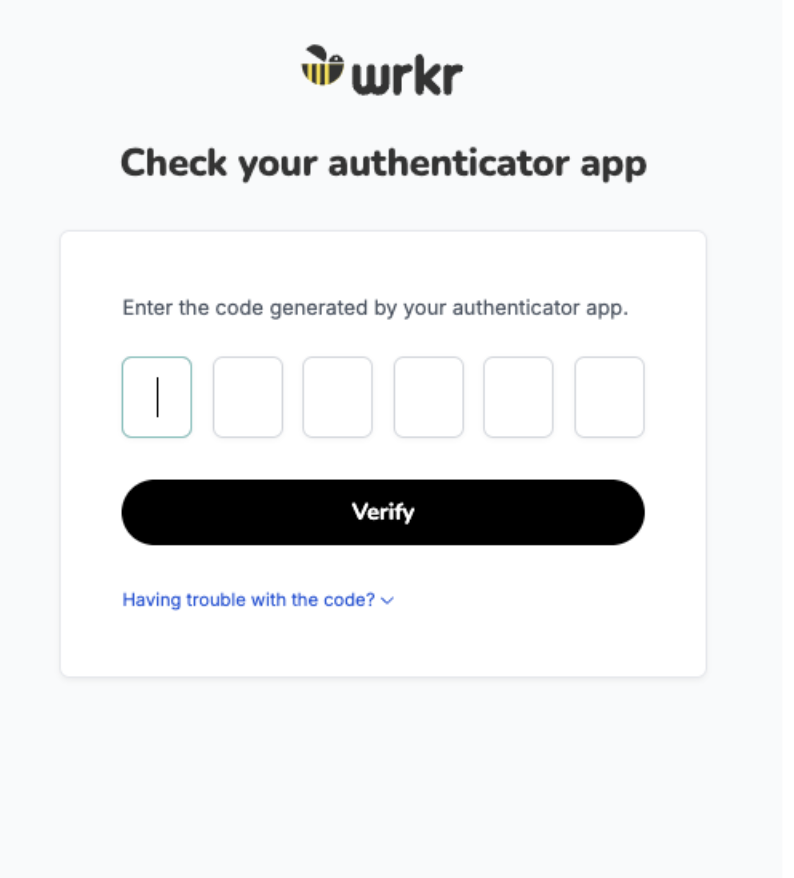Click the bee icon in the wrkr logo
Image resolution: width=794 pixels, height=878 pixels.
323,66
